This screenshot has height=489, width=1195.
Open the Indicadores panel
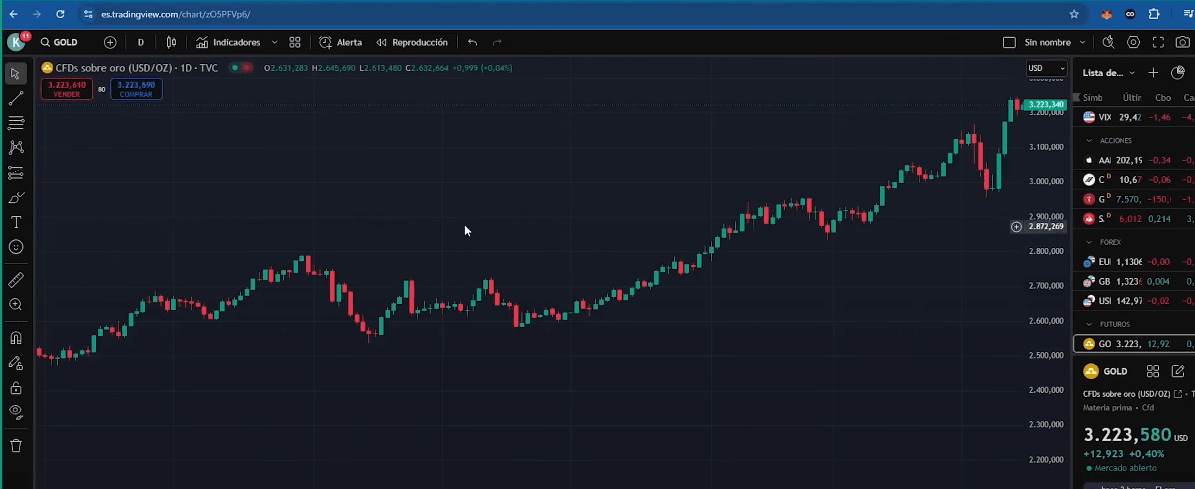228,43
